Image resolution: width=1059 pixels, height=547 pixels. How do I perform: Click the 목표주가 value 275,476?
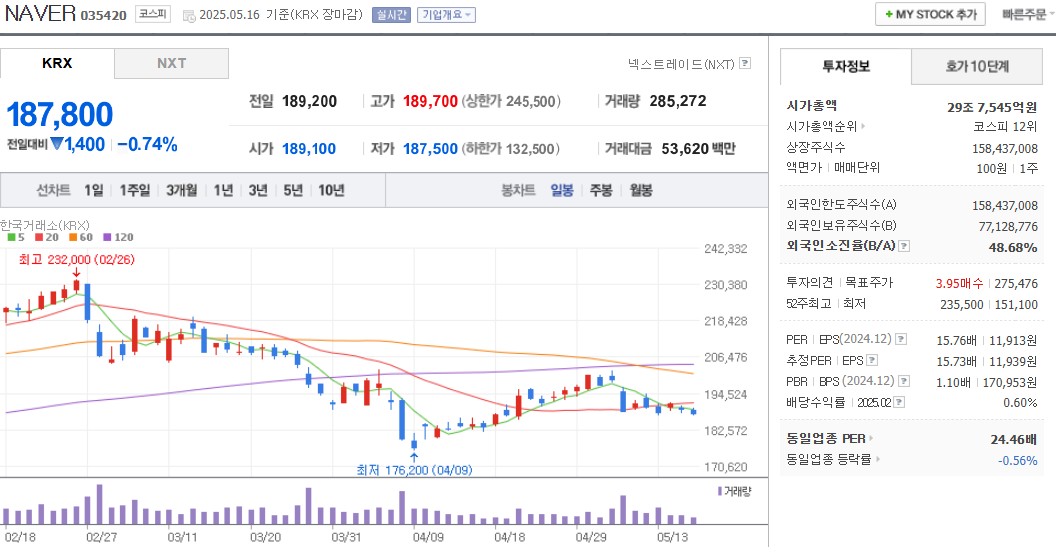coord(1016,284)
